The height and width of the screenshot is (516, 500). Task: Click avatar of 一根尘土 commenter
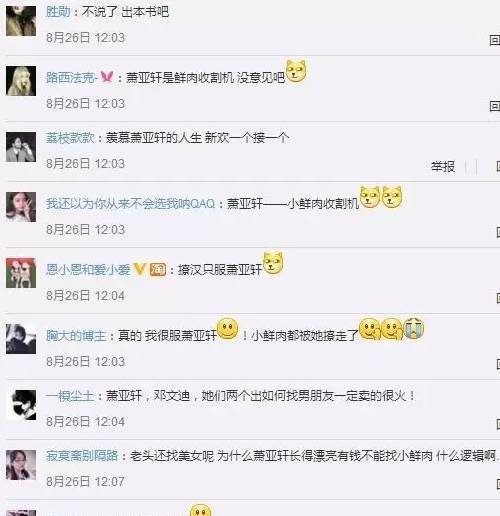pos(21,405)
